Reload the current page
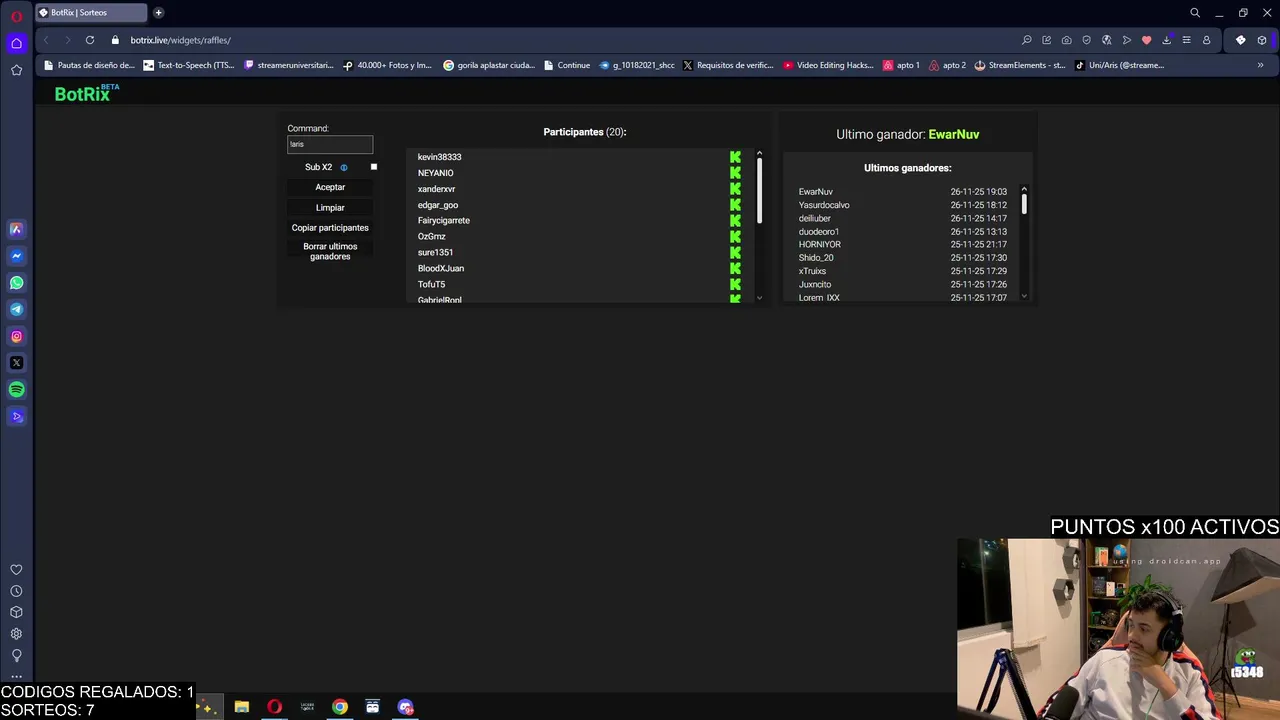Viewport: 1280px width, 720px height. [90, 40]
